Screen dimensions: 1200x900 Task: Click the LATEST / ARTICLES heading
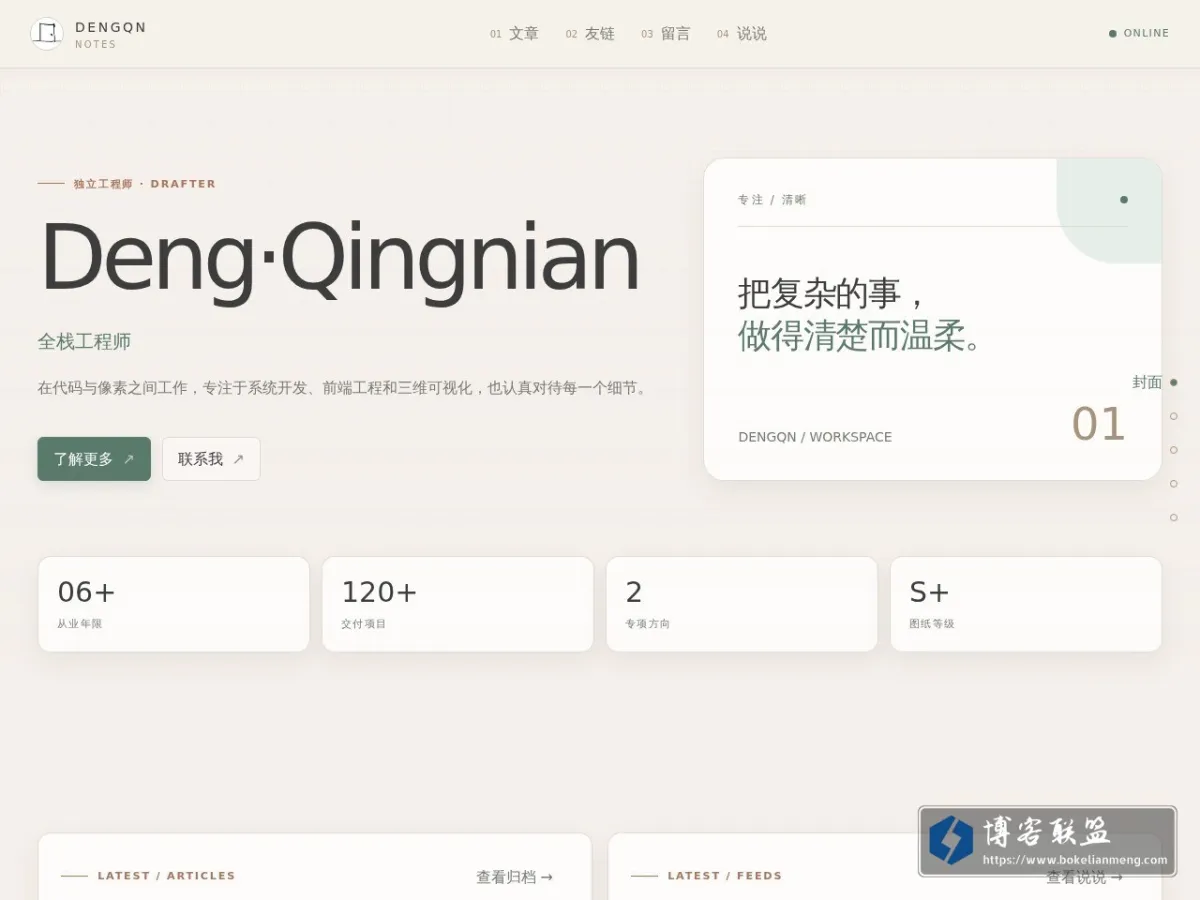pos(166,876)
